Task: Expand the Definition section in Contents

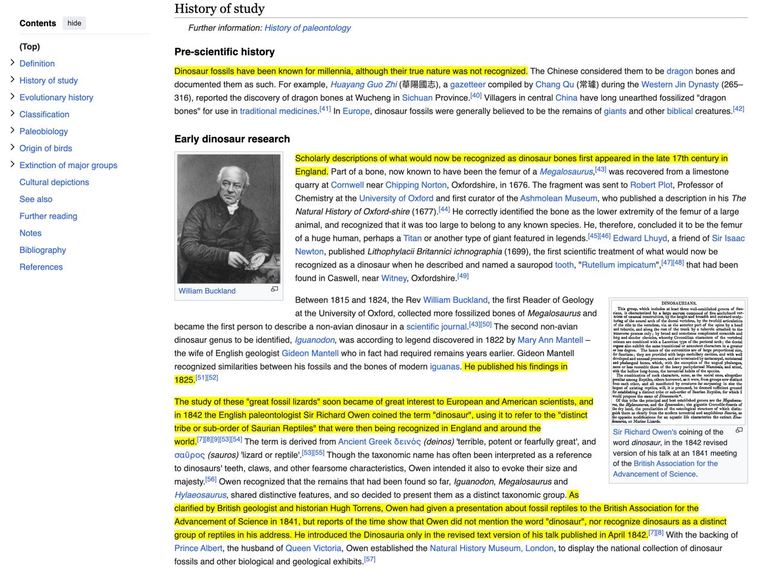Action: [x=12, y=63]
